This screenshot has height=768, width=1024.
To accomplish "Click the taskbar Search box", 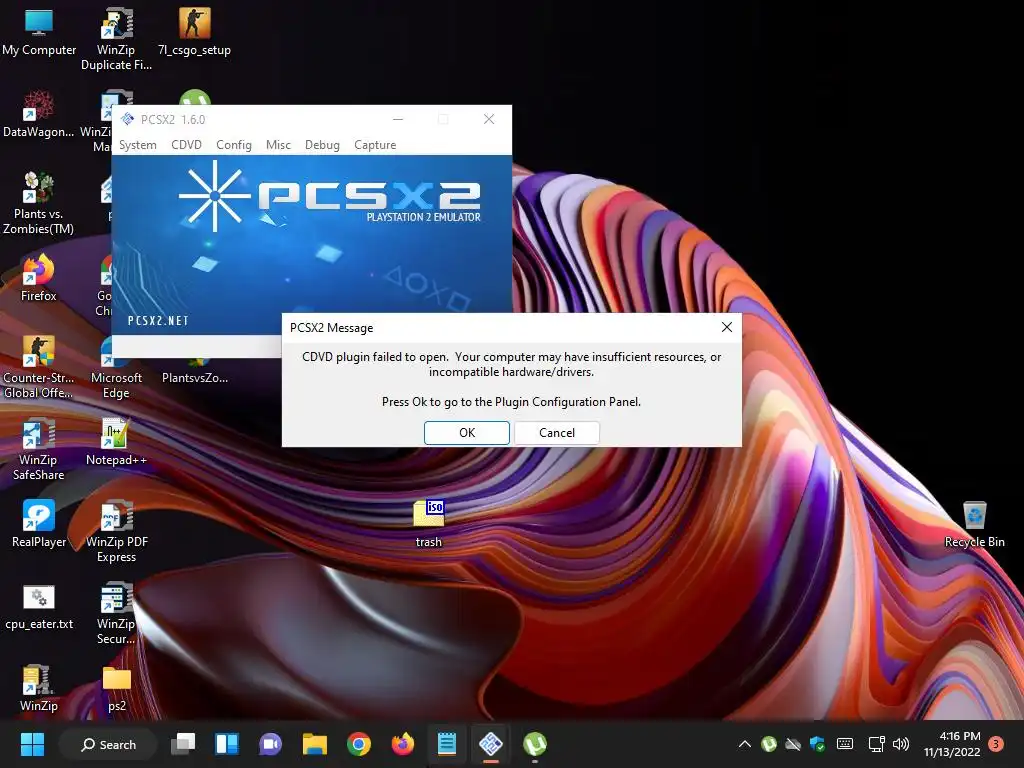I will [x=108, y=744].
